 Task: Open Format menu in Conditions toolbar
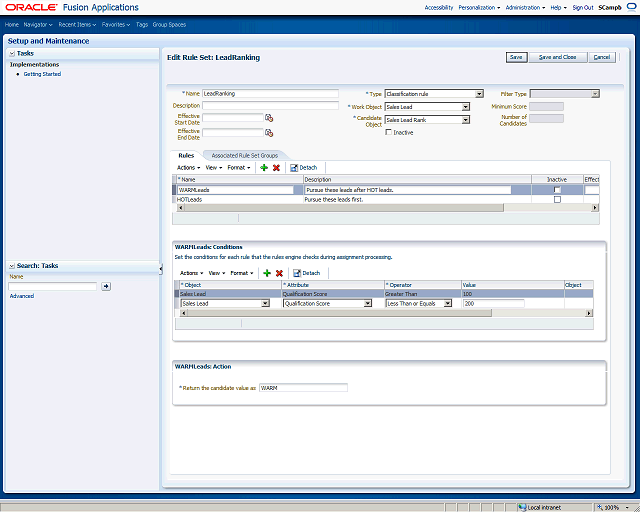click(242, 273)
